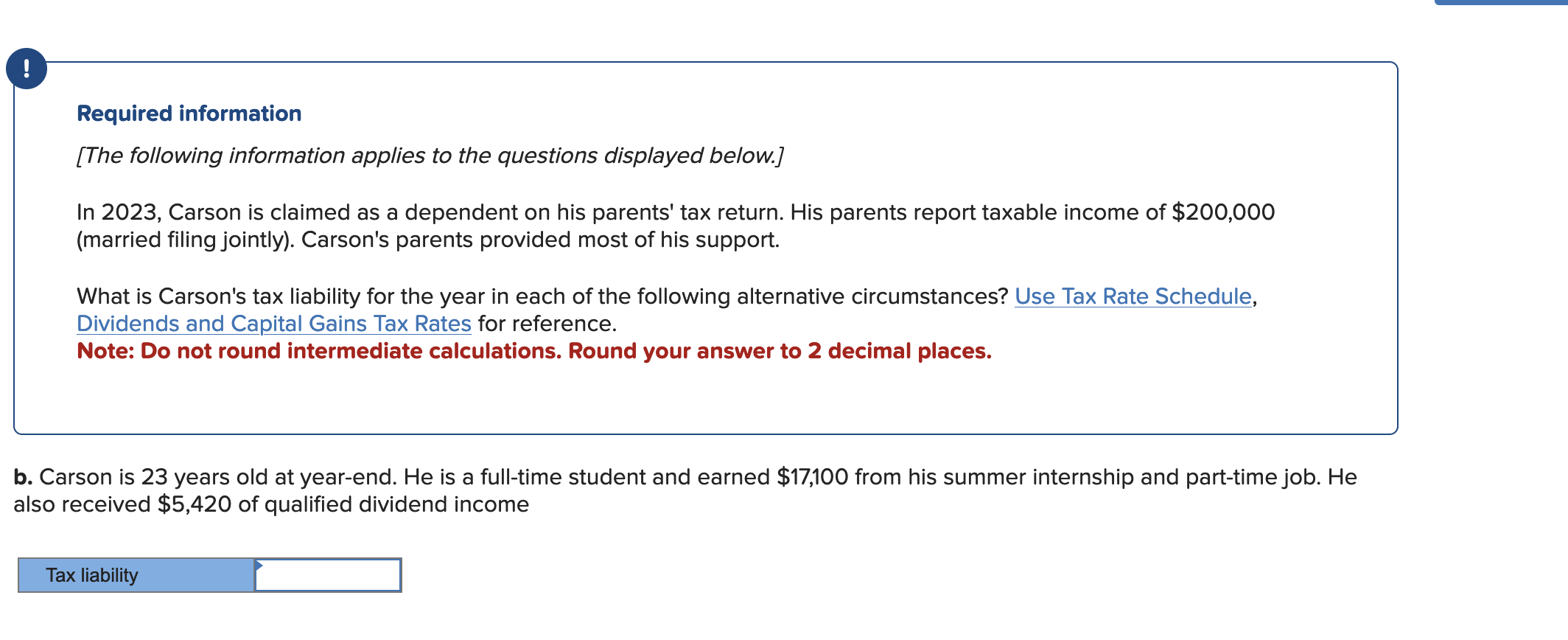Viewport: 1568px width, 640px height.
Task: Click the $200,000 taxable income figure
Action: [x=1223, y=212]
